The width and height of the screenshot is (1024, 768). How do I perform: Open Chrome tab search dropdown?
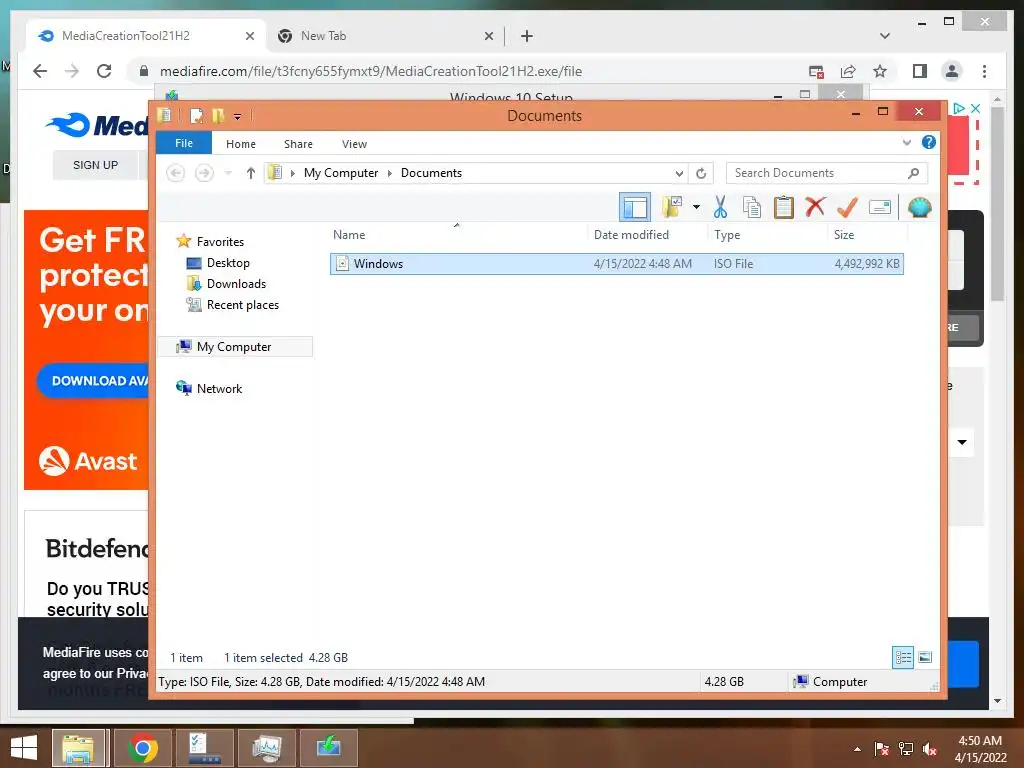tap(884, 36)
